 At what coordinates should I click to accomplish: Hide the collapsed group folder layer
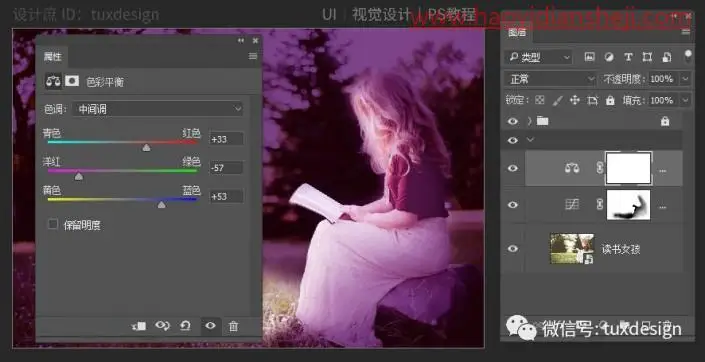[513, 121]
